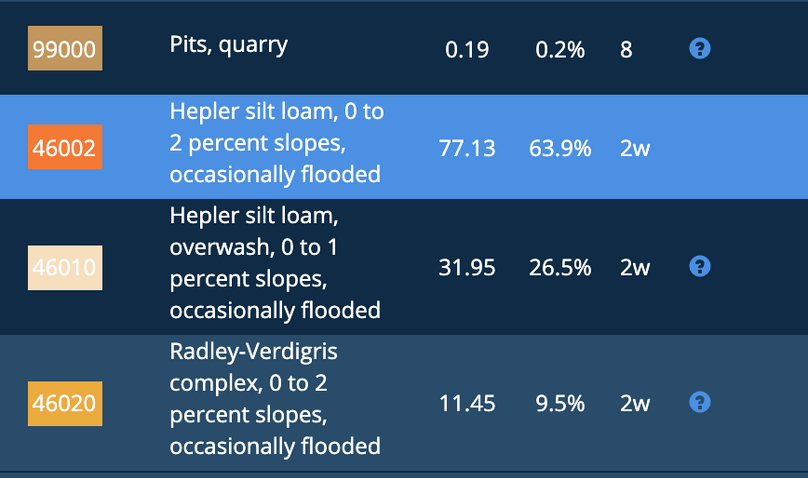Click the 46010 cream color swatch
808x478 pixels.
[x=65, y=268]
